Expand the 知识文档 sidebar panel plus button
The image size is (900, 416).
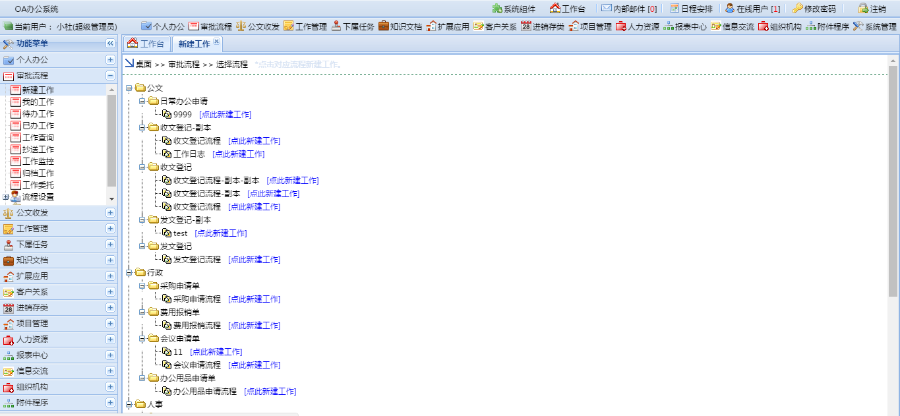(110, 261)
